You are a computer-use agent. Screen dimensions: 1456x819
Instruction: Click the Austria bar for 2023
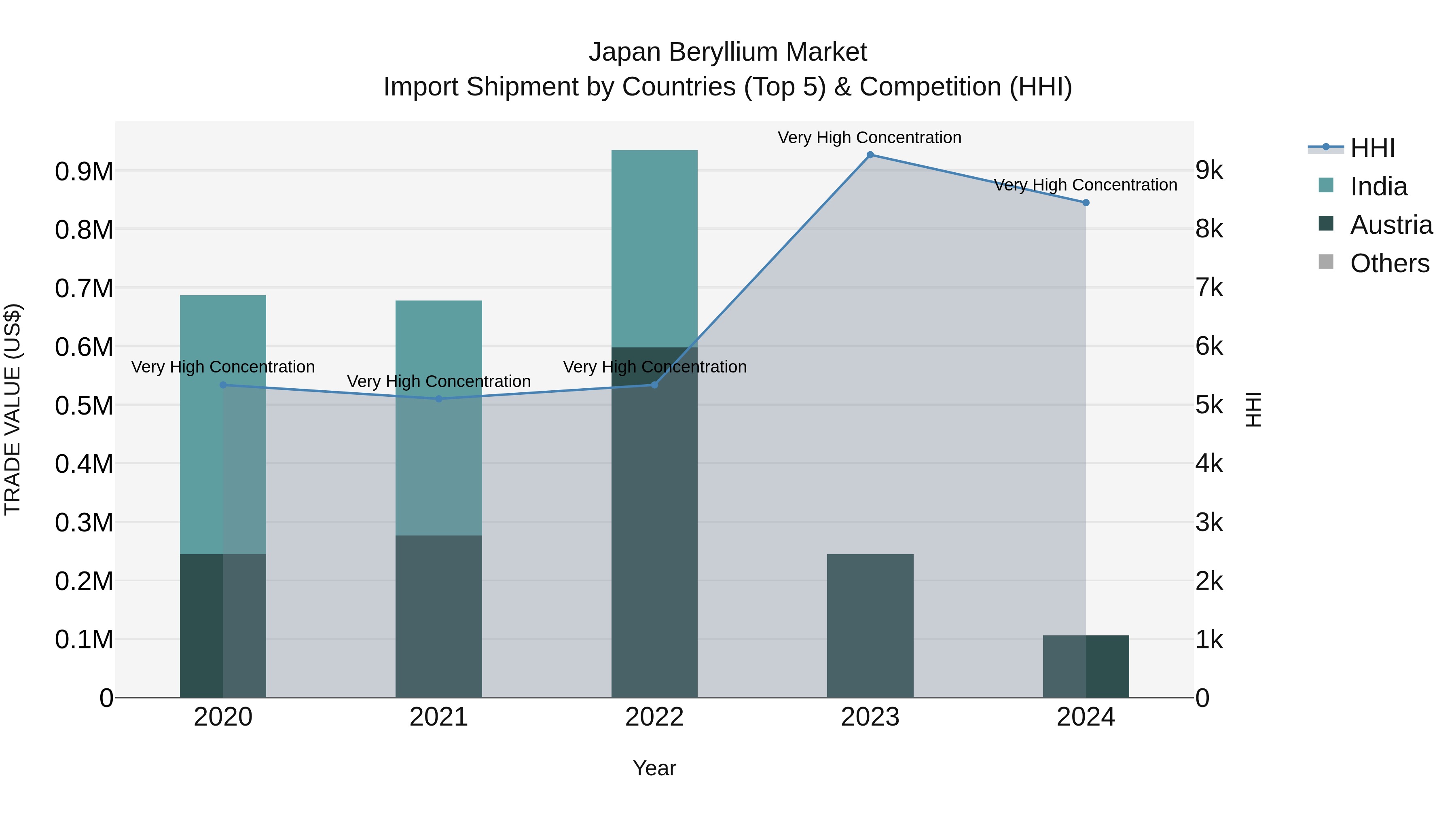(x=870, y=626)
